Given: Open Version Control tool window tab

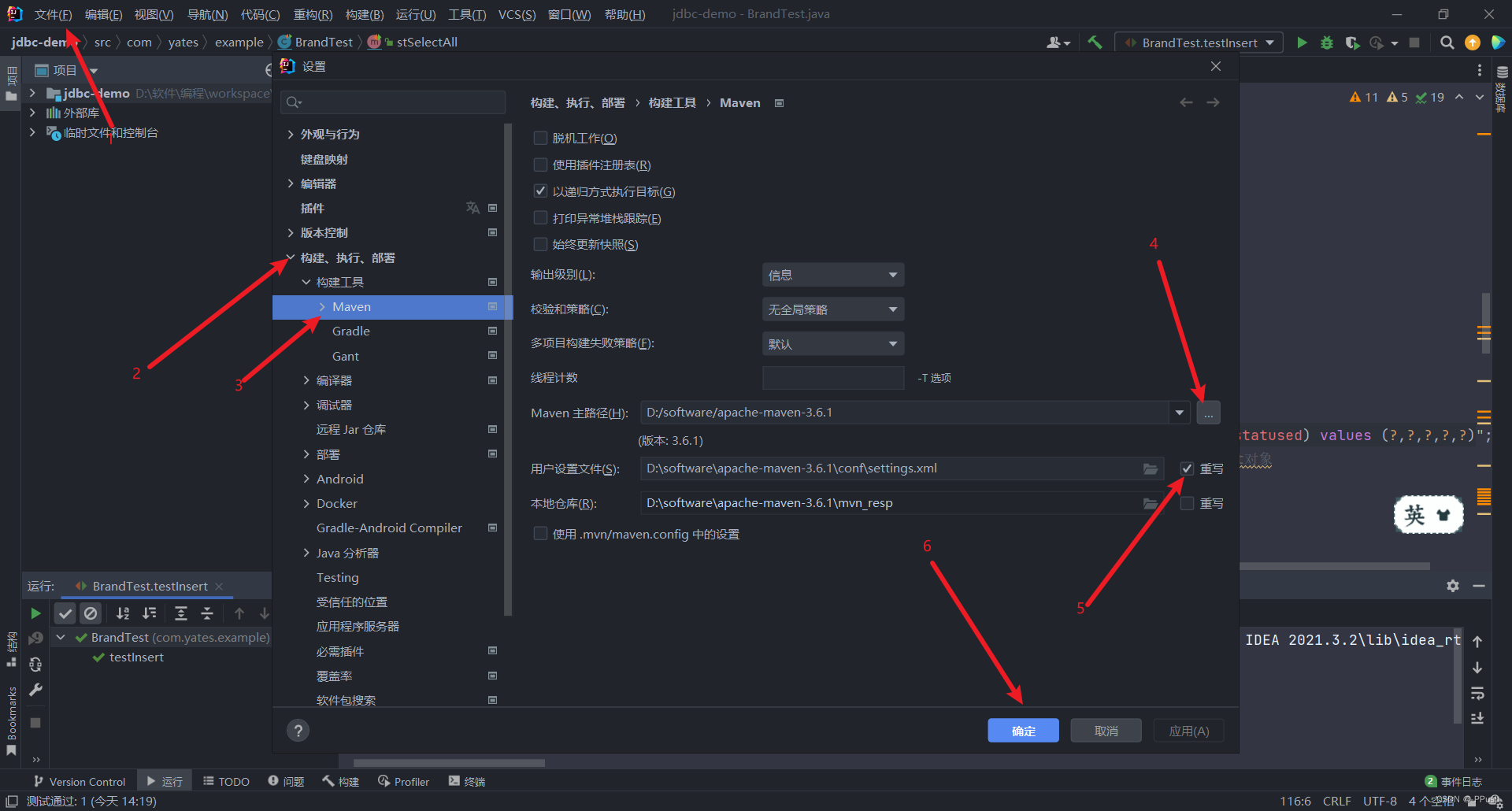Looking at the screenshot, I should point(80,781).
